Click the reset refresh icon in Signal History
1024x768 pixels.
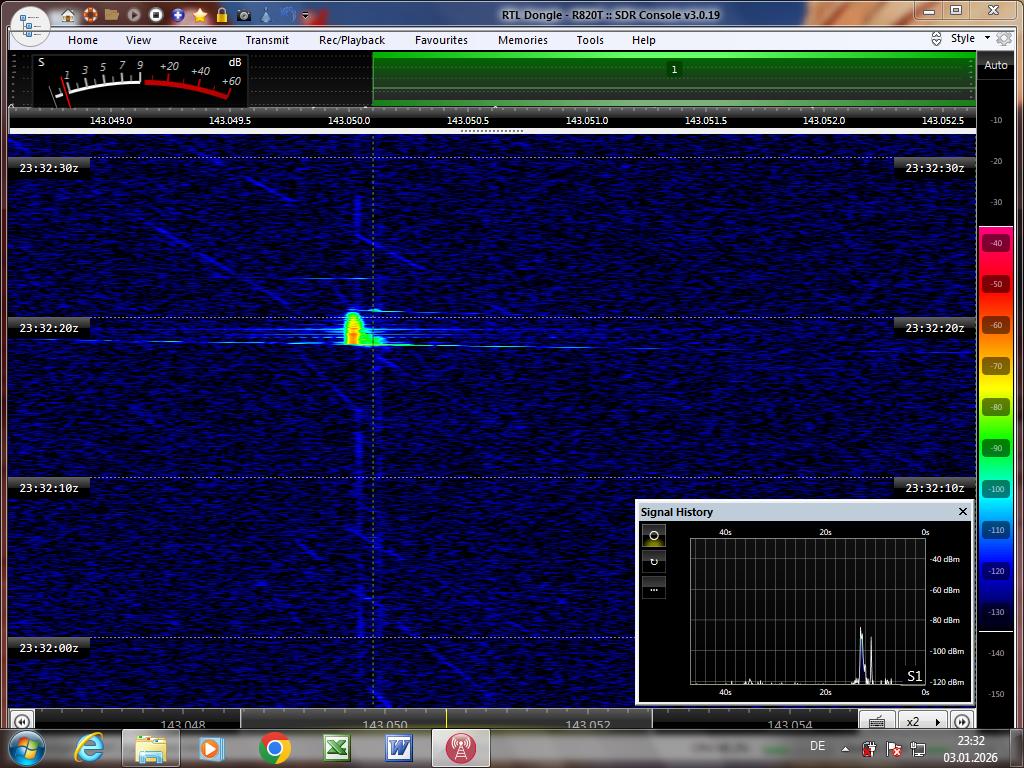(654, 562)
